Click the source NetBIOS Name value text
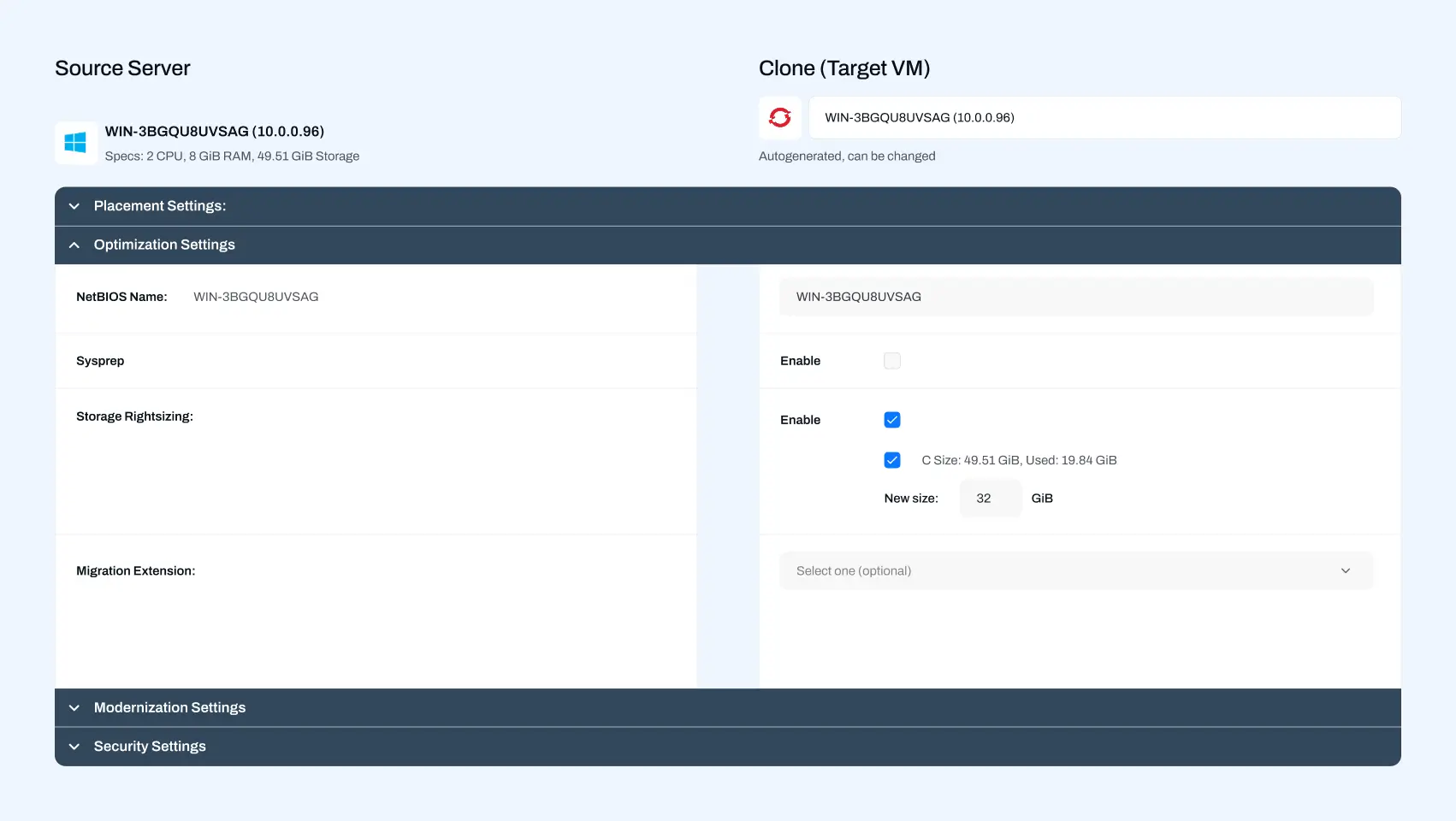This screenshot has width=1456, height=821. pyautogui.click(x=256, y=297)
